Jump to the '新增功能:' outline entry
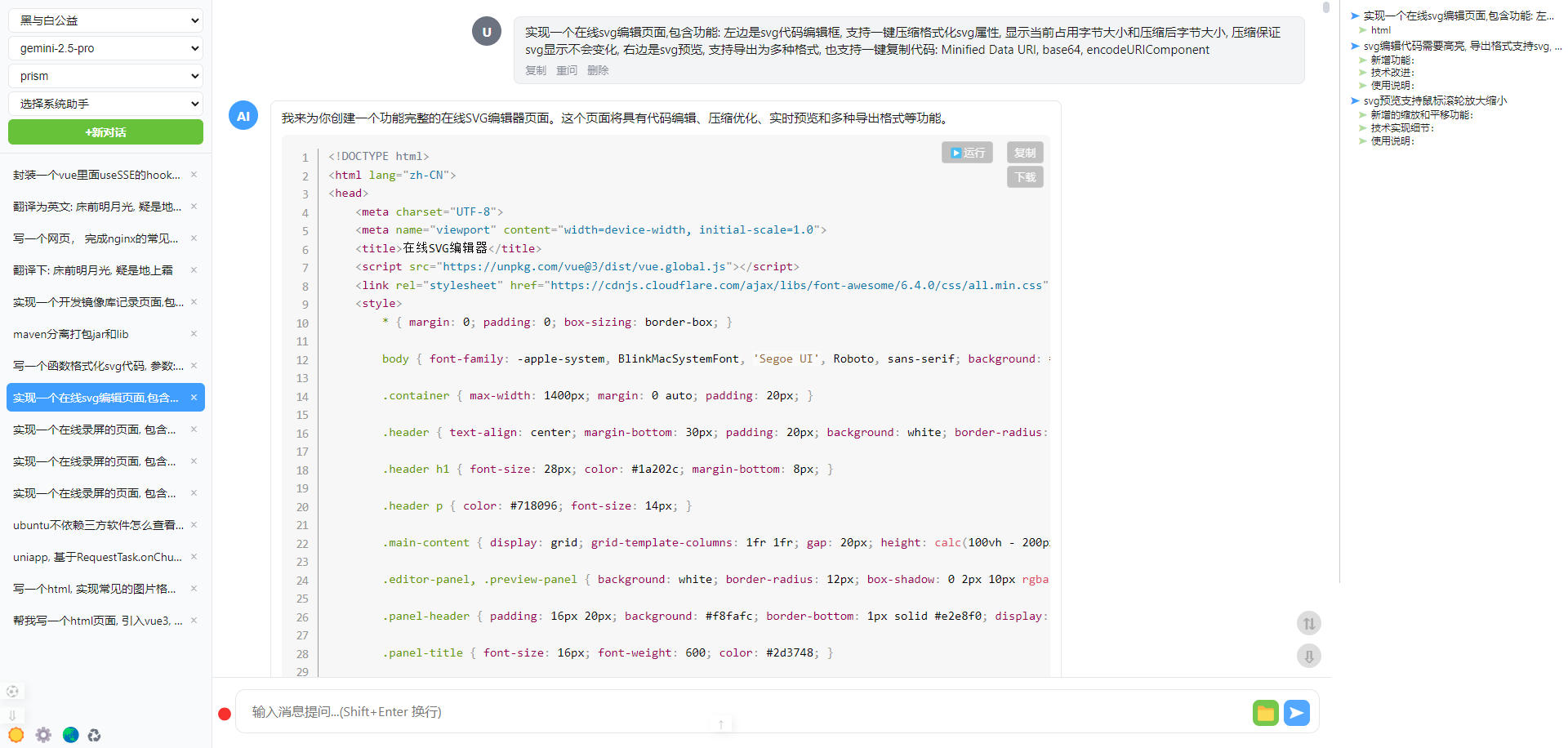 (1392, 60)
